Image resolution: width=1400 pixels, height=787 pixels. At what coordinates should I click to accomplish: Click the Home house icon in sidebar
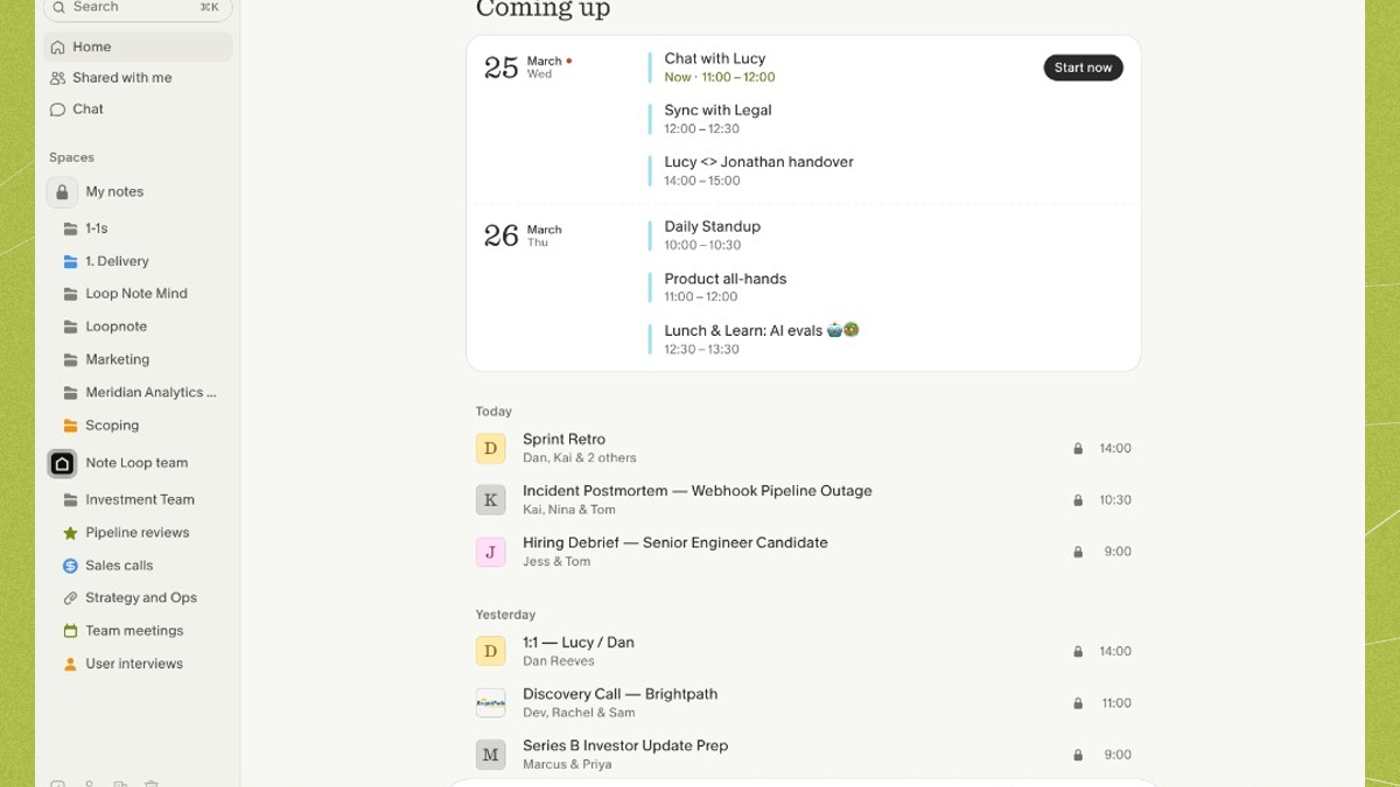pos(58,47)
